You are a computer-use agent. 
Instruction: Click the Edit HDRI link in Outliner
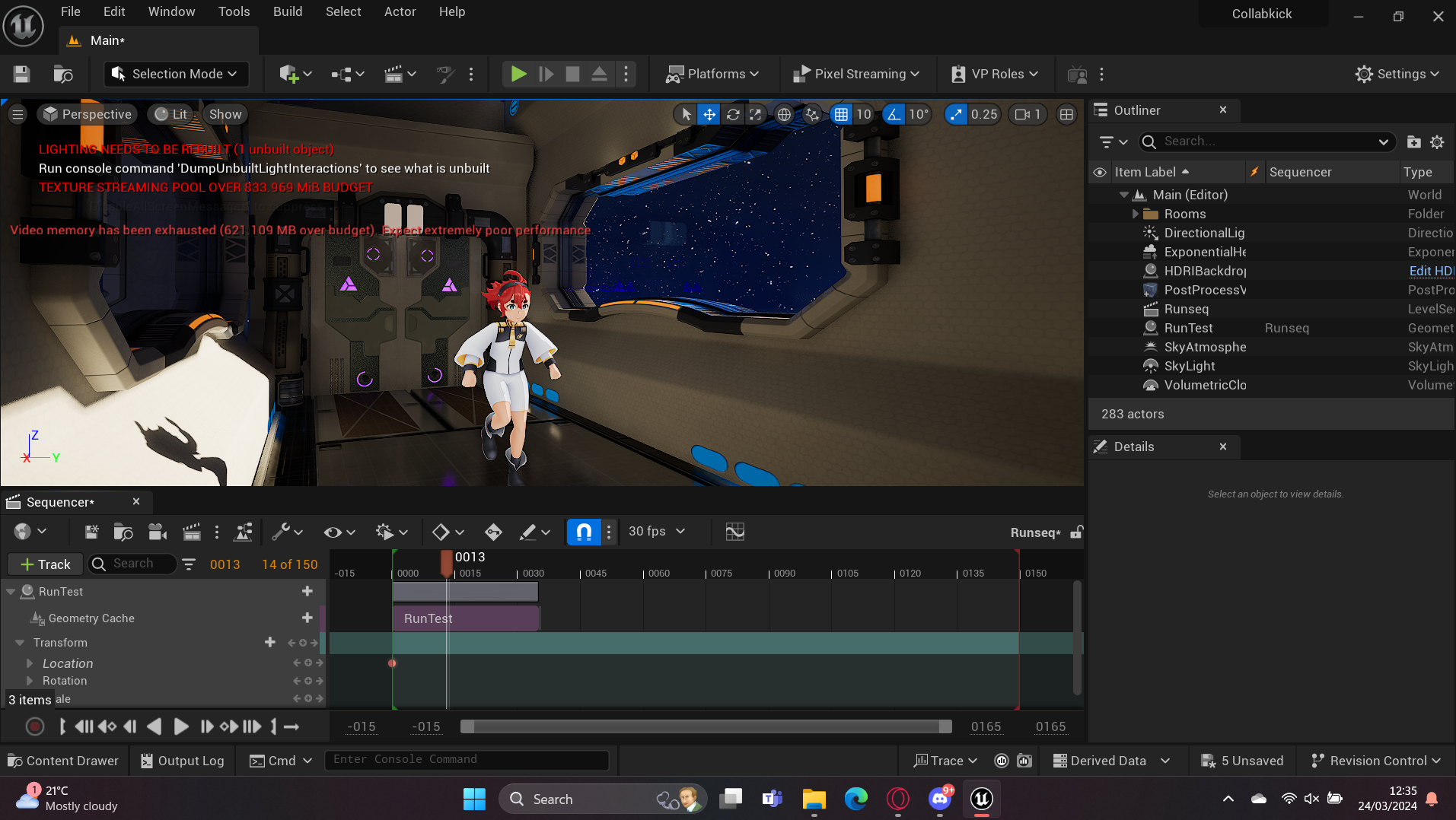[1431, 271]
